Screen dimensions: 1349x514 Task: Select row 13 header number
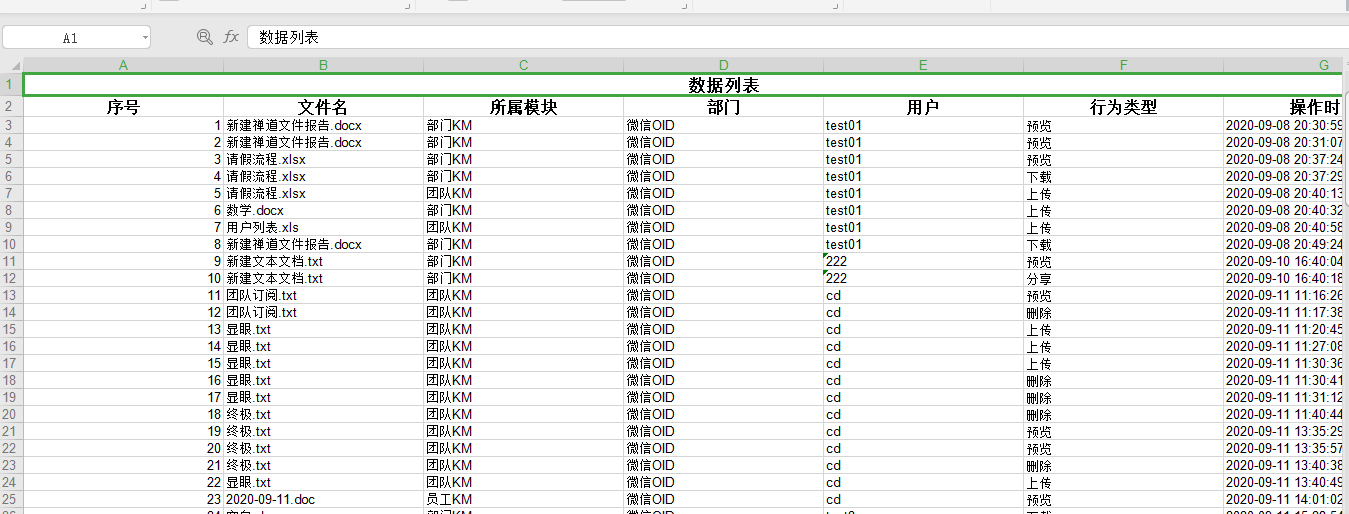(x=10, y=295)
